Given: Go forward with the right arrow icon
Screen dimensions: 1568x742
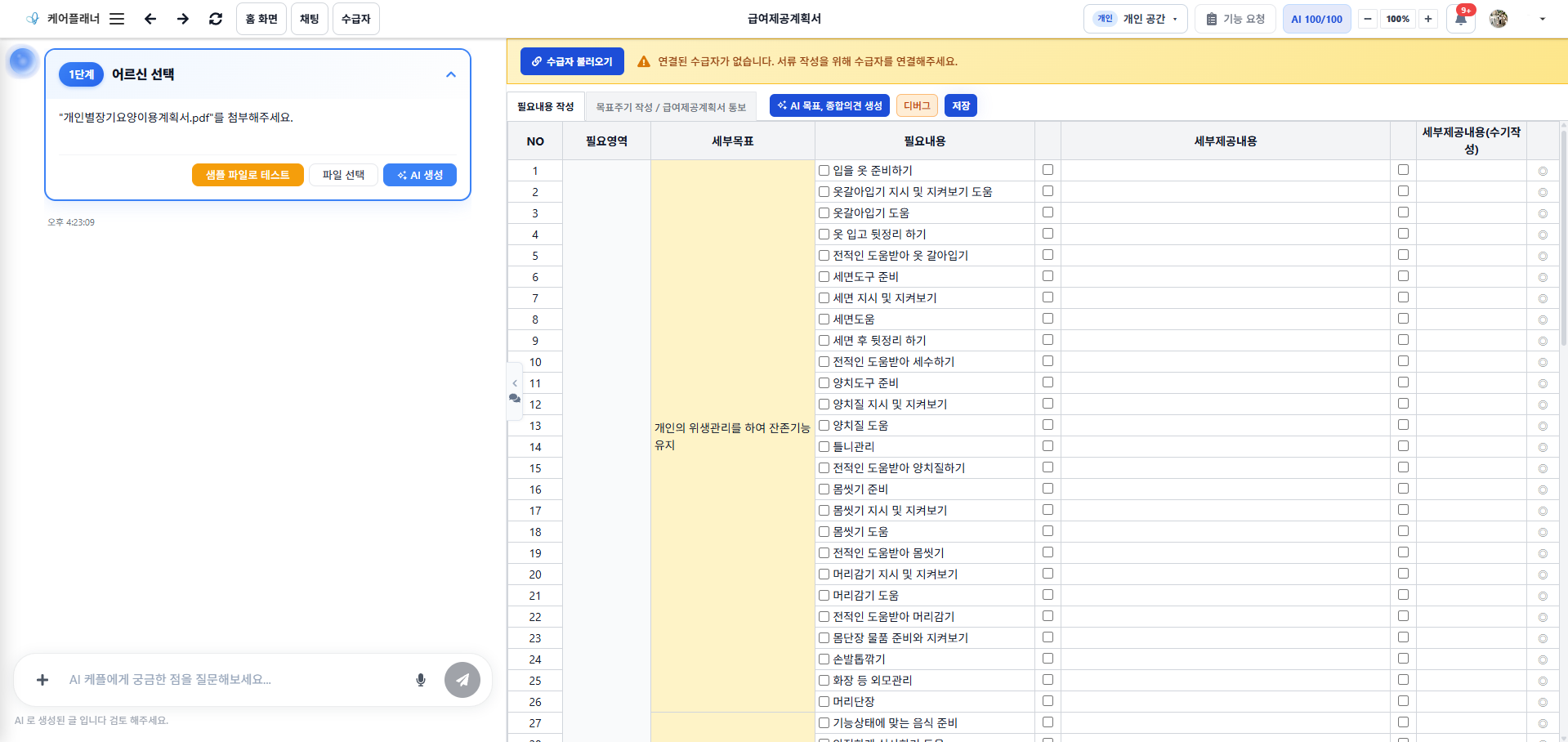Looking at the screenshot, I should (x=183, y=19).
